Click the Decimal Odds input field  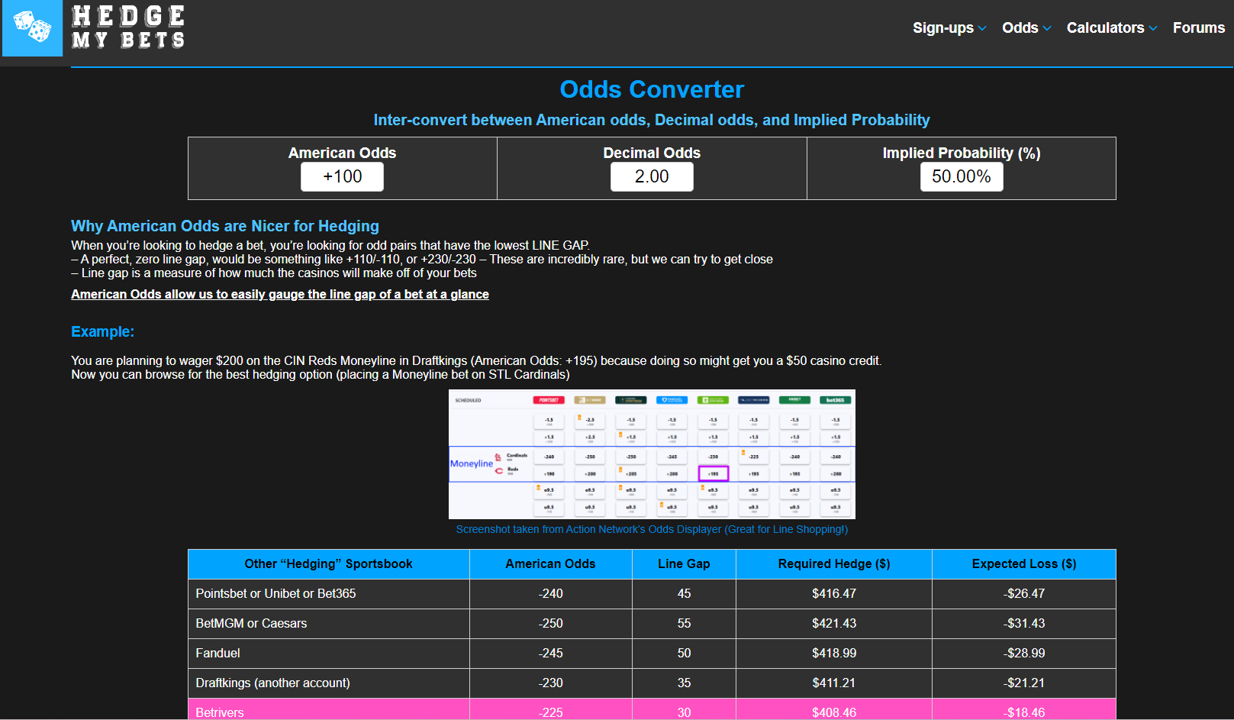point(652,176)
